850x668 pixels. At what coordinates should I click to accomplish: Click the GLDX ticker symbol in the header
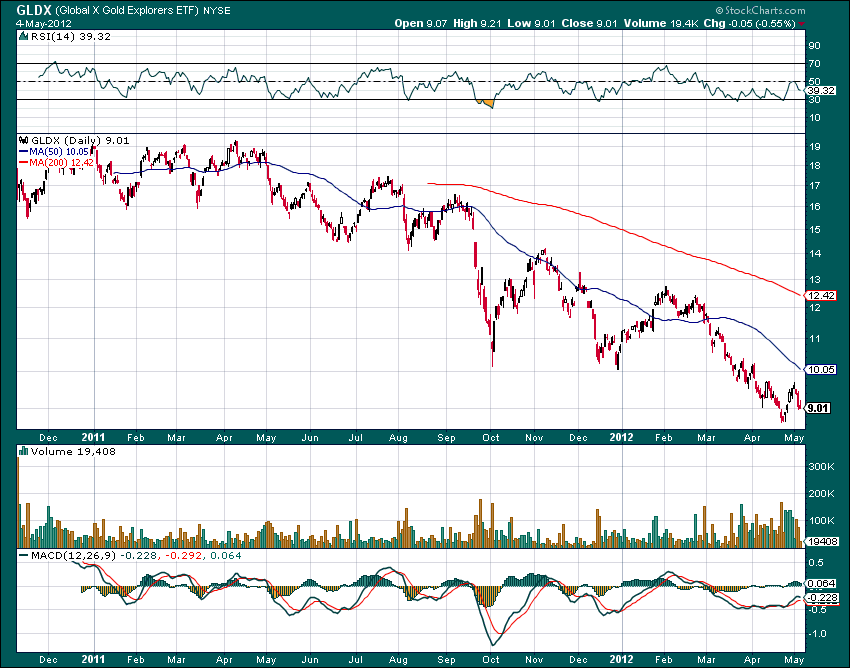click(x=34, y=10)
